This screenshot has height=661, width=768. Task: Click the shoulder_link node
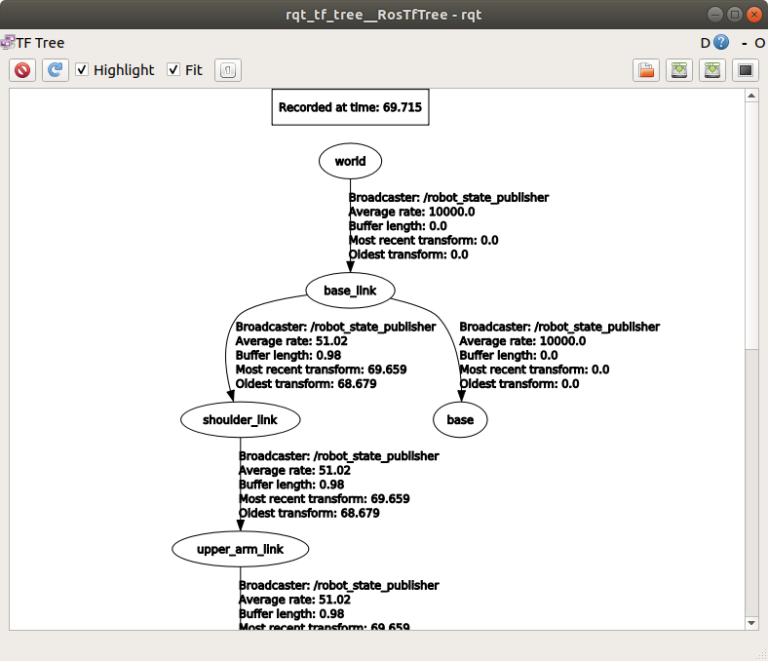click(x=241, y=420)
